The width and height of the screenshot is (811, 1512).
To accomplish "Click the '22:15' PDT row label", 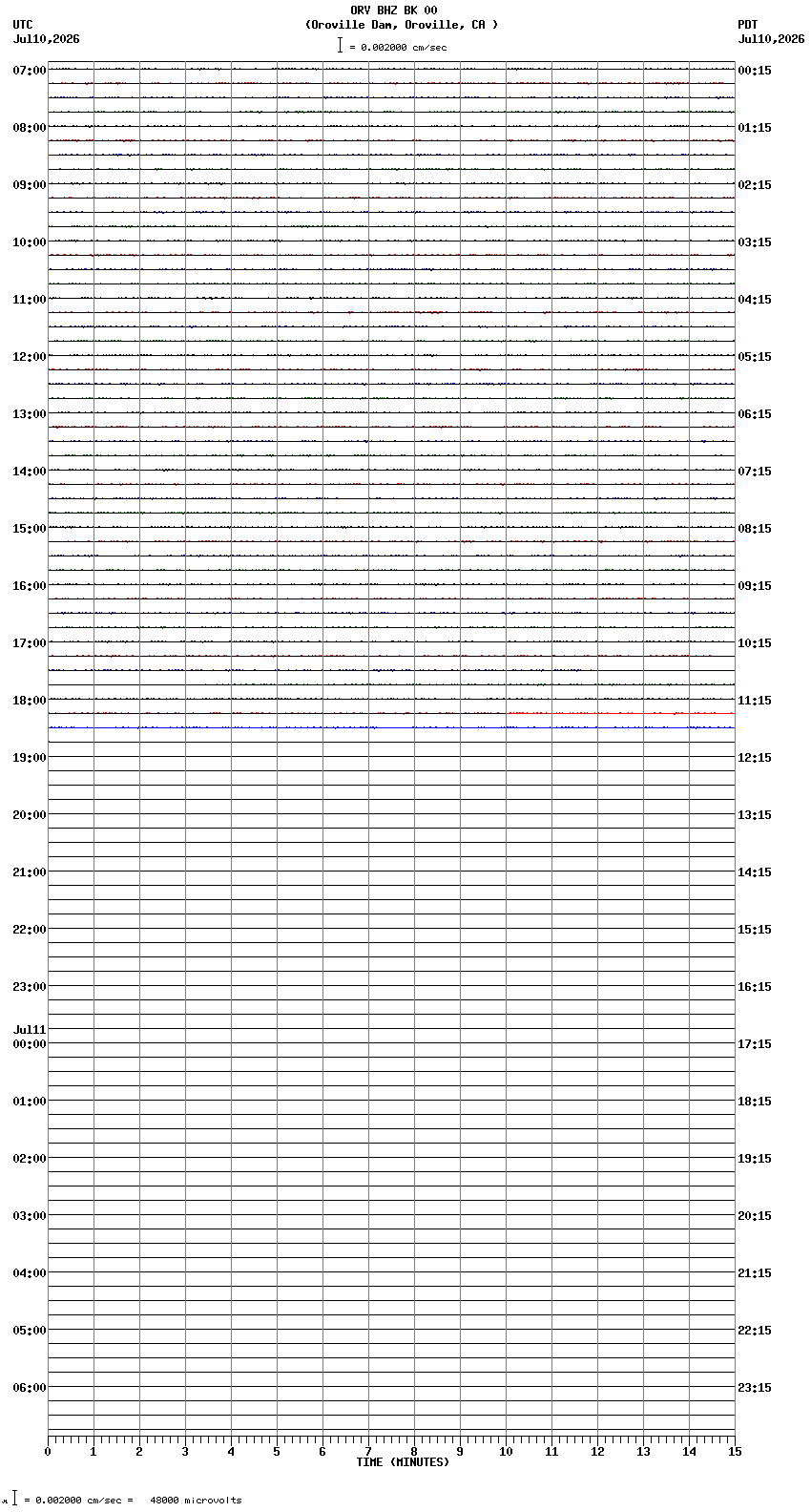I will pyautogui.click(x=755, y=1331).
